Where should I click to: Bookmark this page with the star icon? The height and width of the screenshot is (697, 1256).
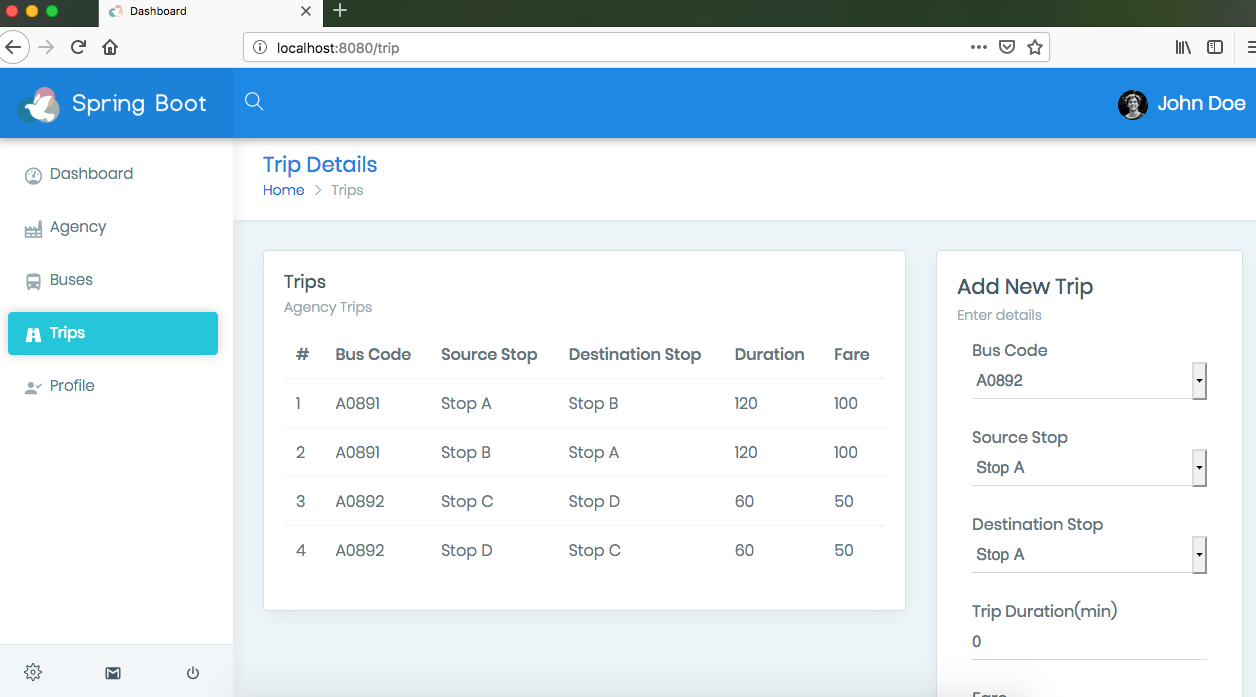coord(1035,47)
